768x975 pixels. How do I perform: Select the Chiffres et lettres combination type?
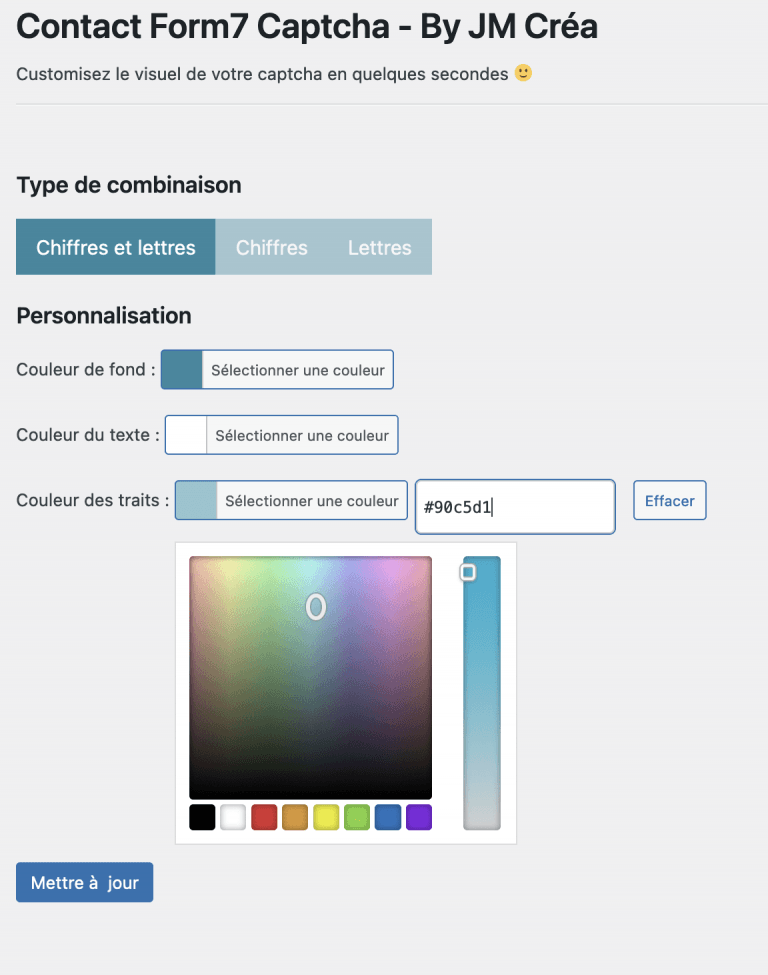click(115, 246)
